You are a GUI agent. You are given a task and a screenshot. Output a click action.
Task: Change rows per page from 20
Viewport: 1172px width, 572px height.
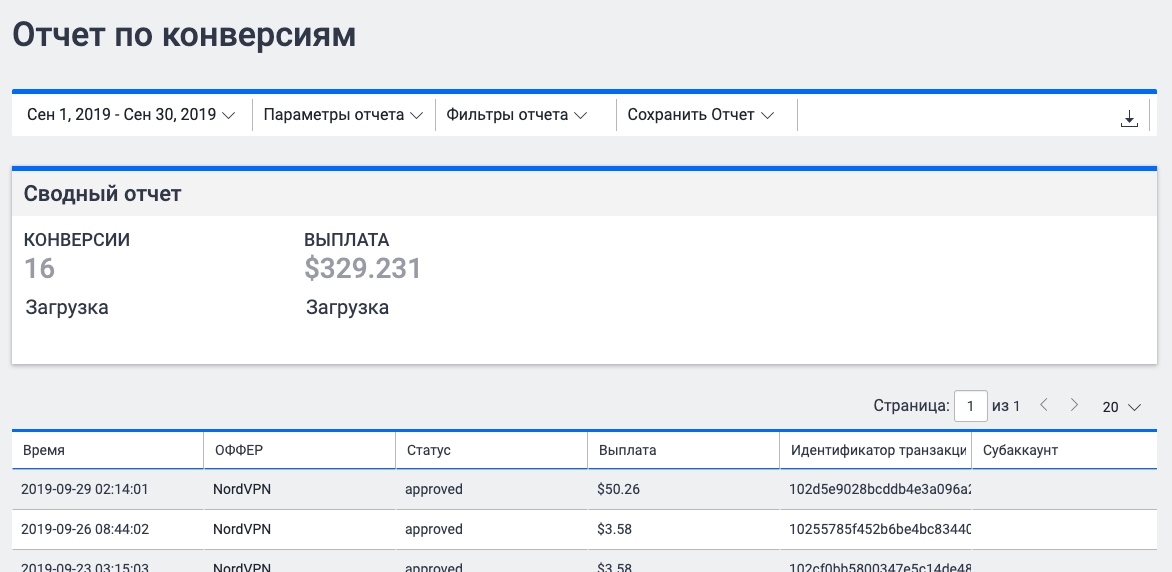coord(1121,407)
